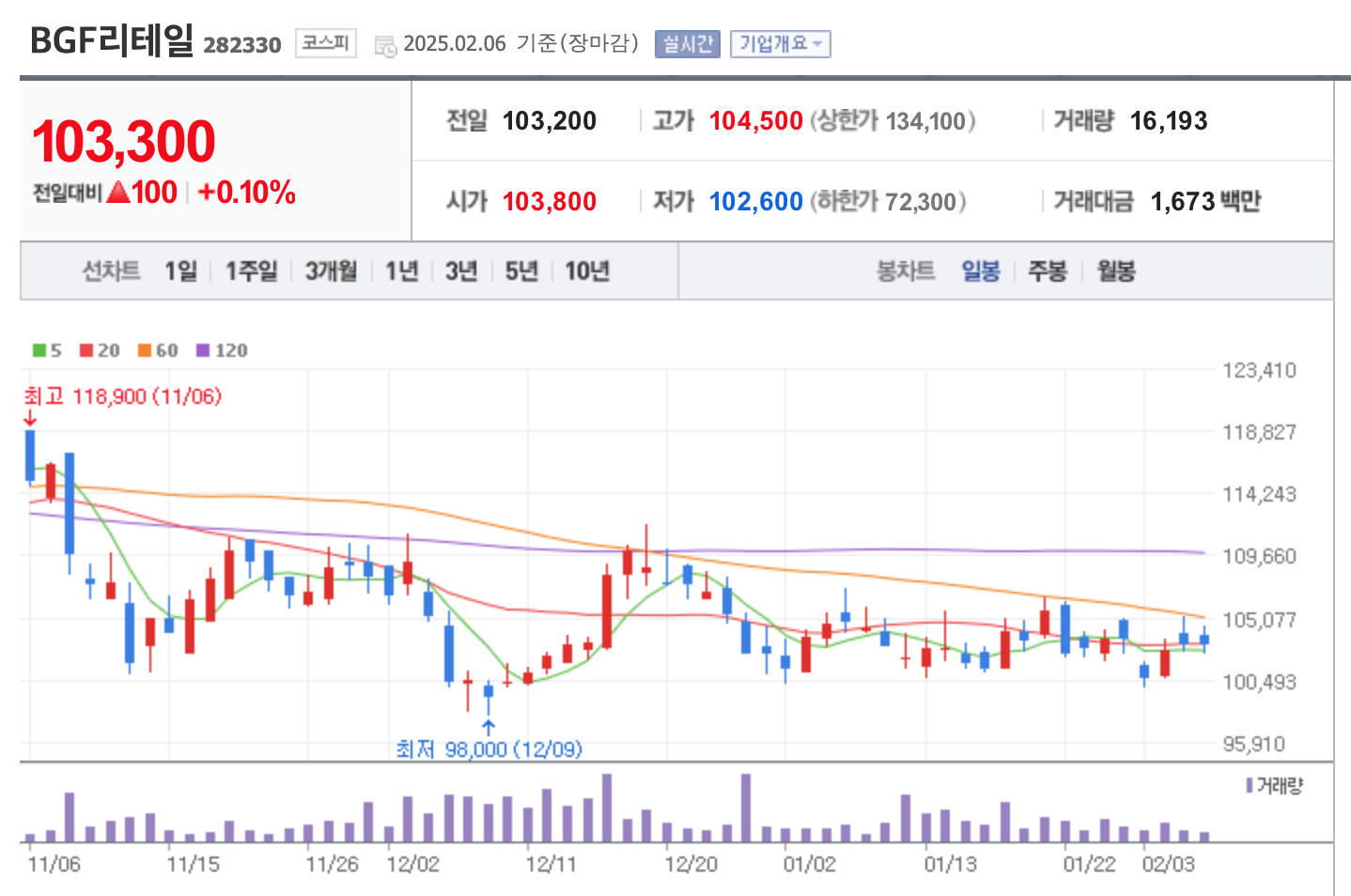The image size is (1351, 896).
Task: Open the 기업개요 dropdown
Action: click(781, 44)
